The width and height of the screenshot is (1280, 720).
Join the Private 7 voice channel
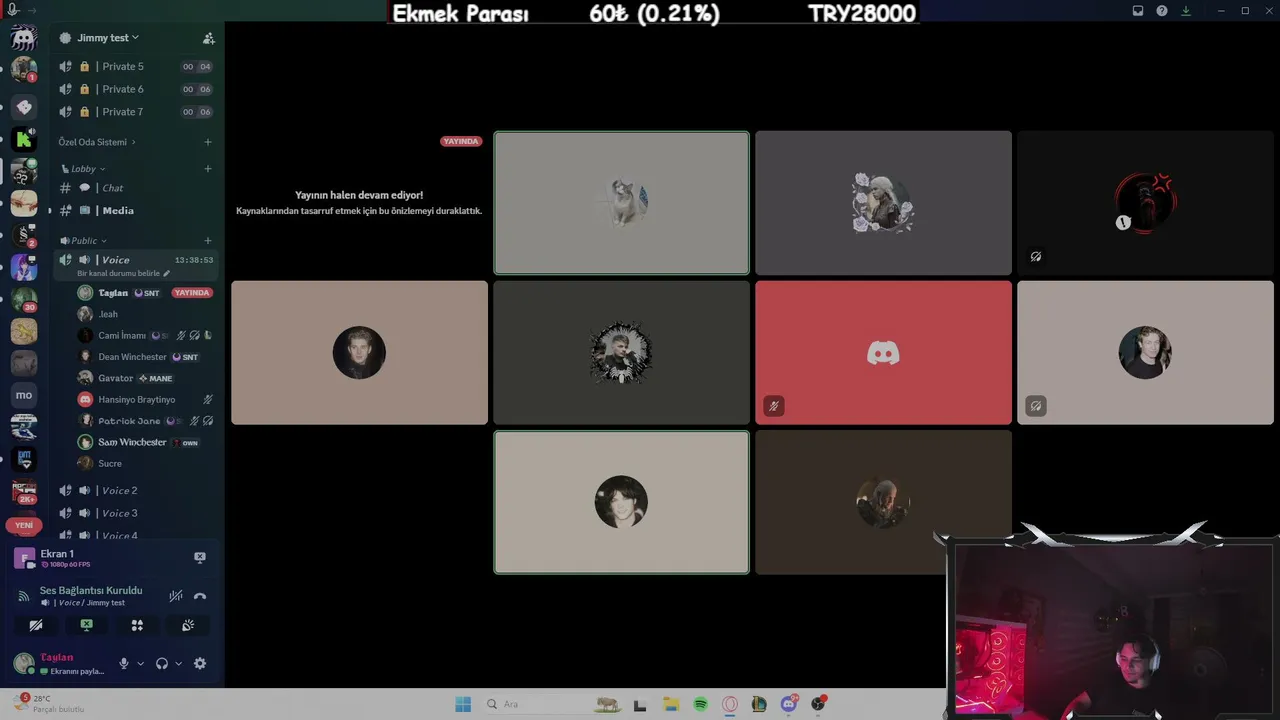click(135, 112)
